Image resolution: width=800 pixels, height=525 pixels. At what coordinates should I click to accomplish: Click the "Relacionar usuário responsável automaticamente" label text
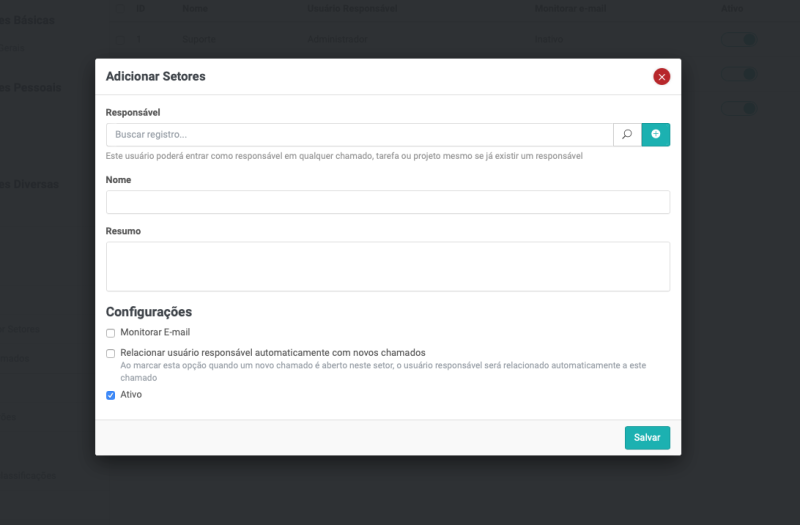tap(273, 353)
